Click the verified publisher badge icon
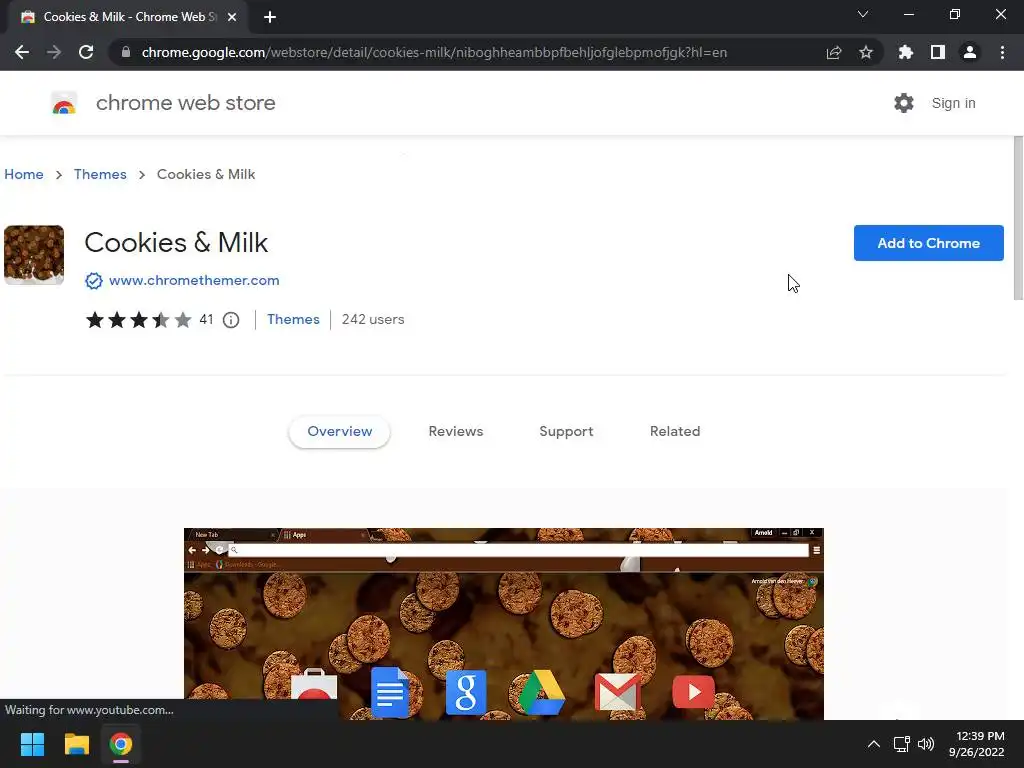 [93, 281]
